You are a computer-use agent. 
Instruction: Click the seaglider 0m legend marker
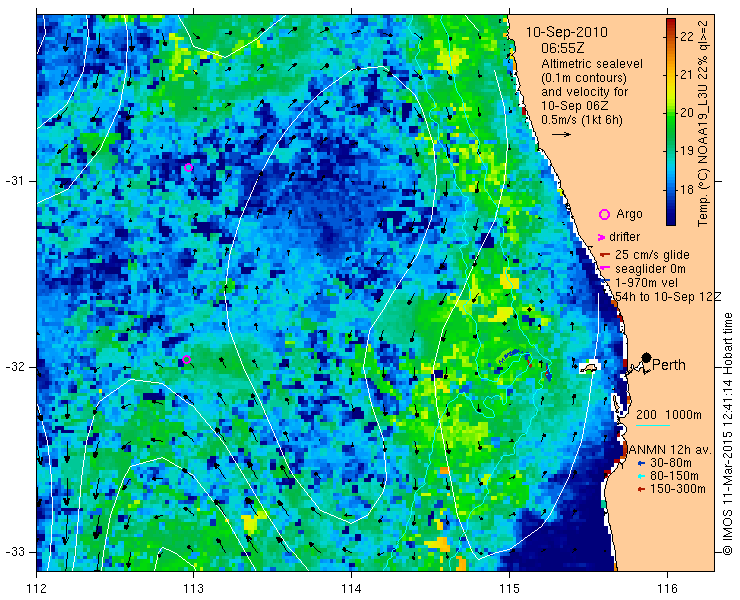point(605,269)
